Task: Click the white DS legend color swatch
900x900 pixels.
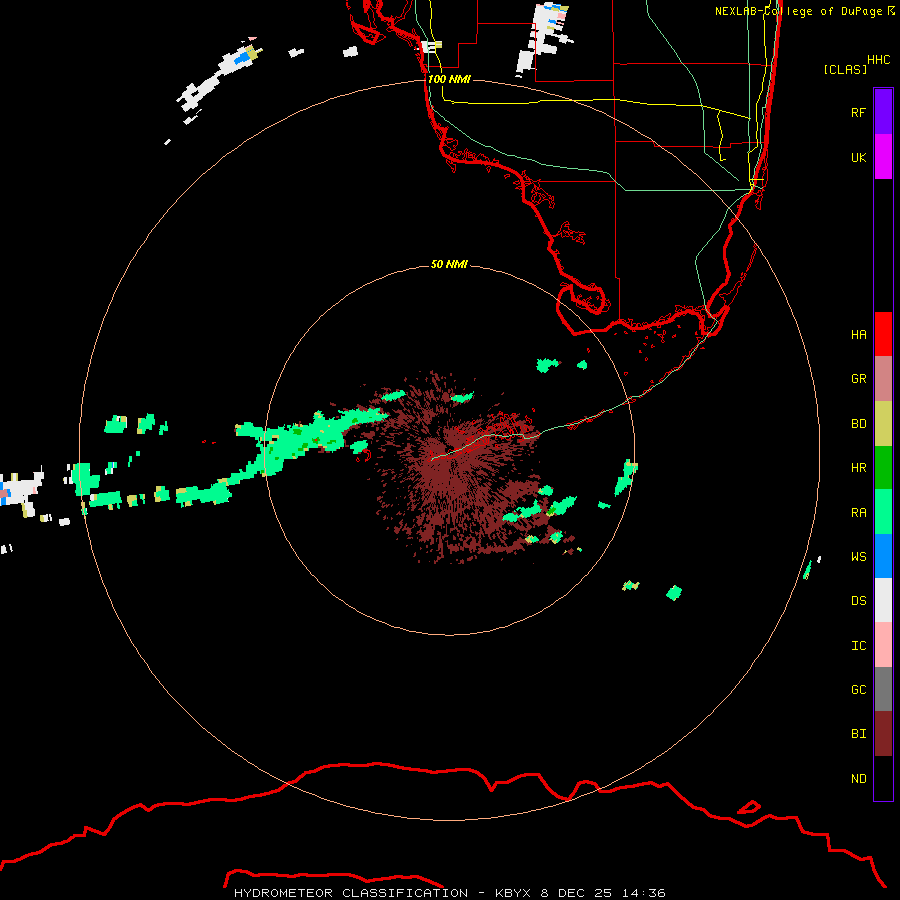Action: [883, 600]
